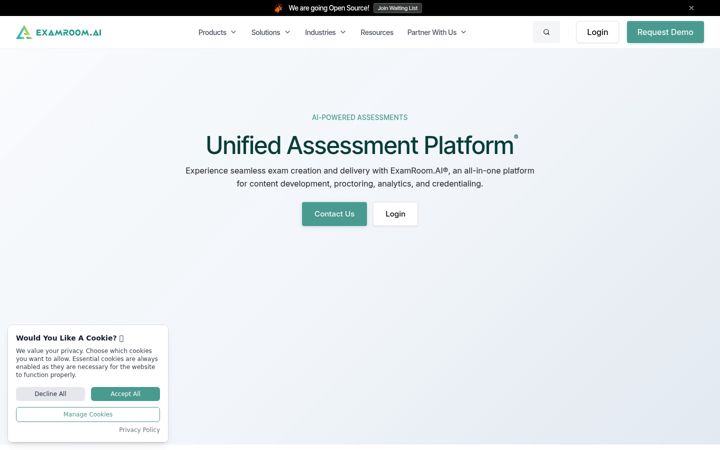Open the site search magnifier icon
This screenshot has width=720, height=450.
[546, 32]
